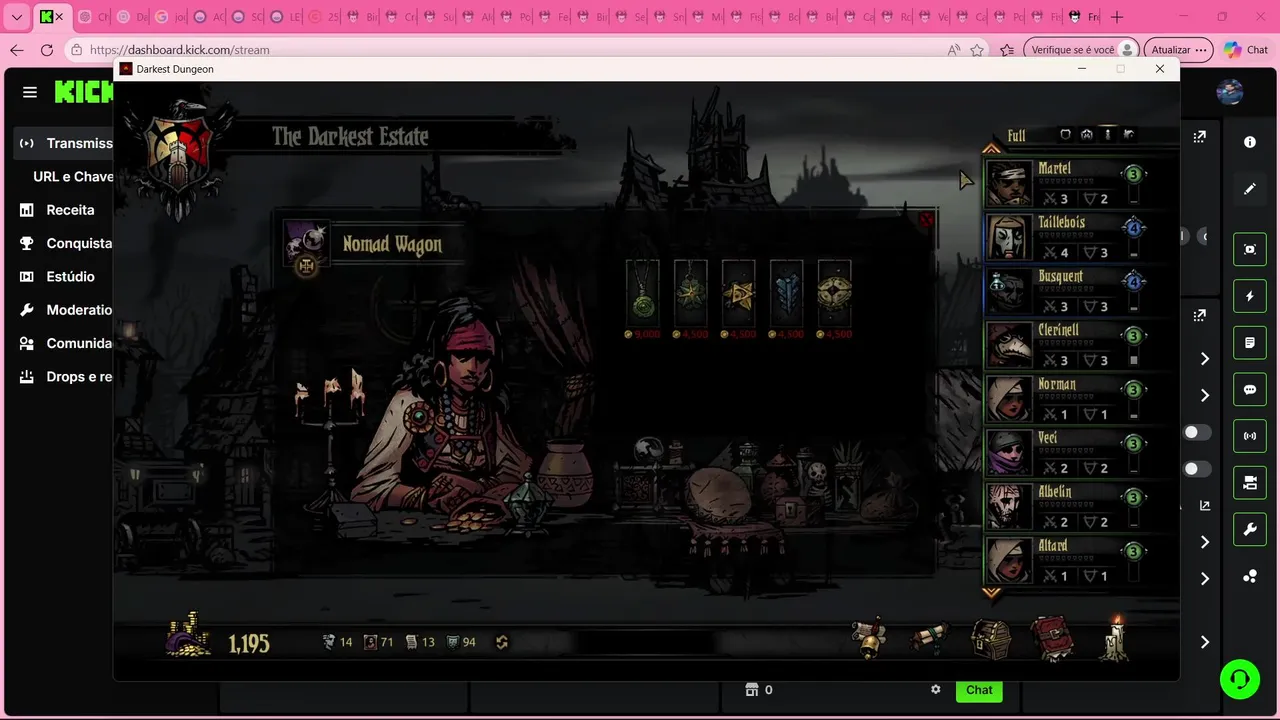1280x720 pixels.
Task: Open Conquistas in Kick sidebar
Action: (x=64, y=243)
